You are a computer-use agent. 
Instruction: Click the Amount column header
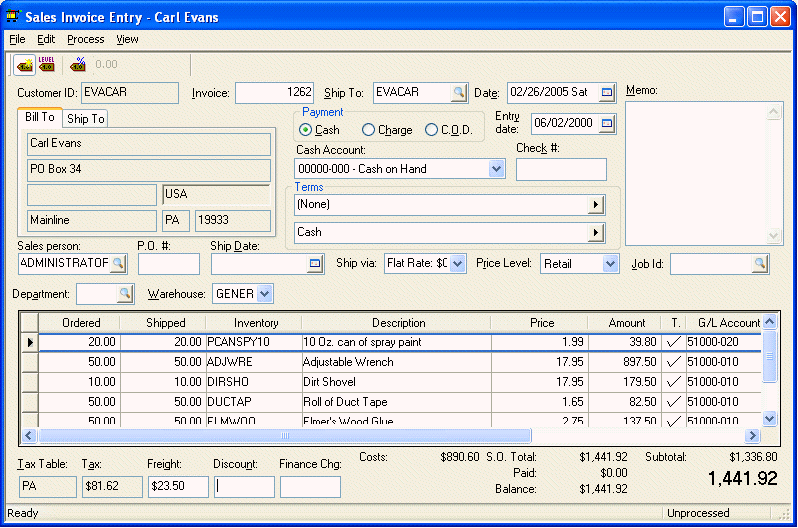624,323
